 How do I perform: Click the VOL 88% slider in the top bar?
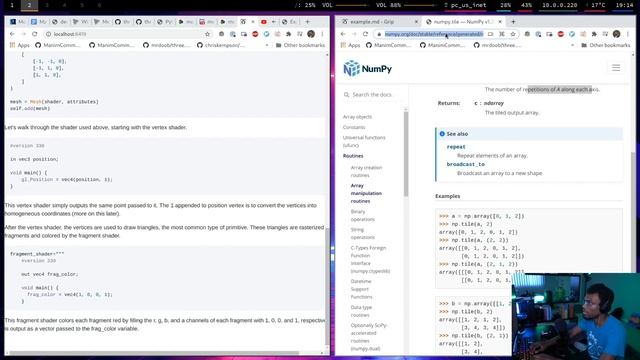tap(419, 5)
